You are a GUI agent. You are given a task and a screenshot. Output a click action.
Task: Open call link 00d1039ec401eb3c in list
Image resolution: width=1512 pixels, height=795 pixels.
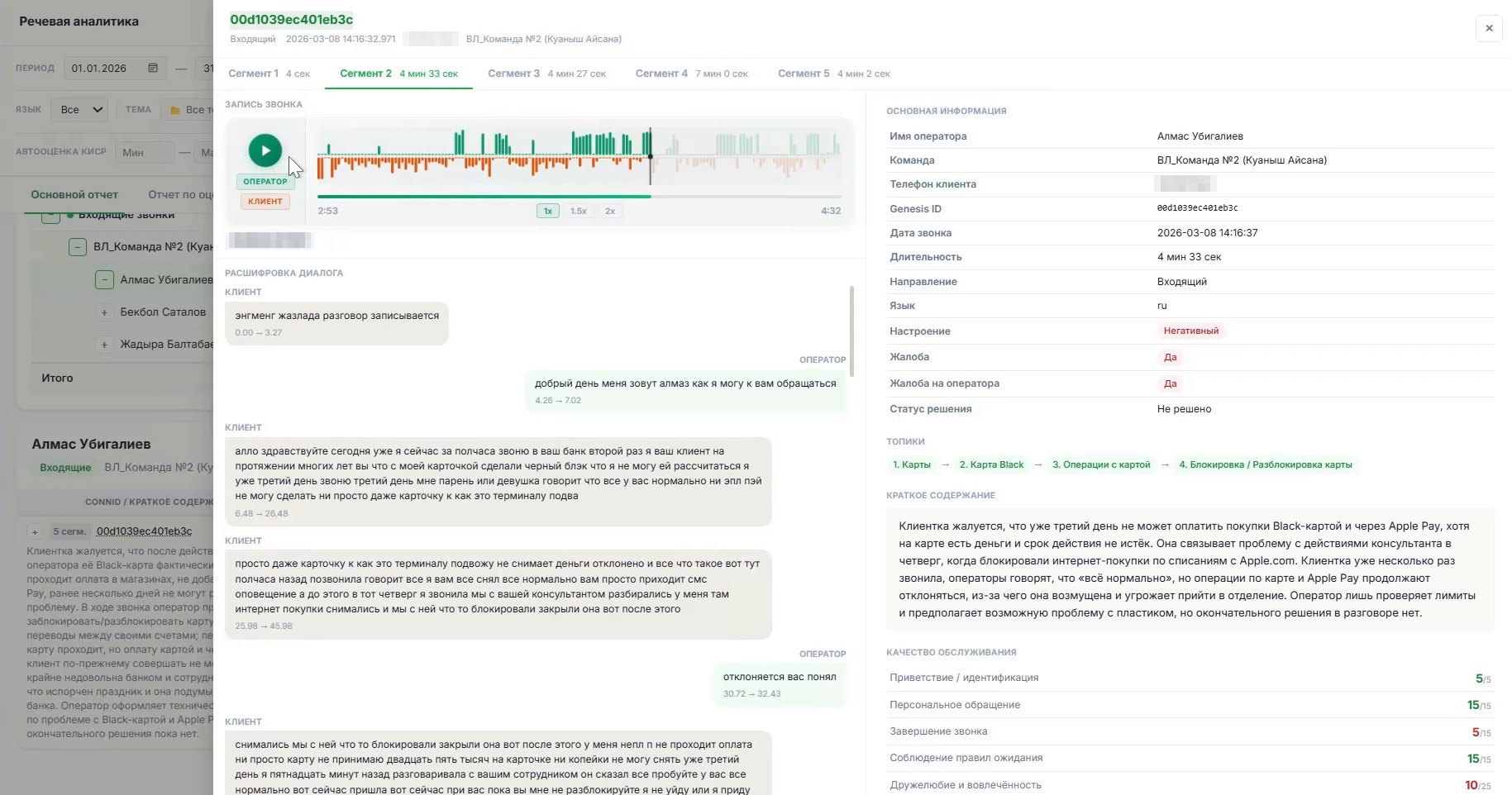144,531
